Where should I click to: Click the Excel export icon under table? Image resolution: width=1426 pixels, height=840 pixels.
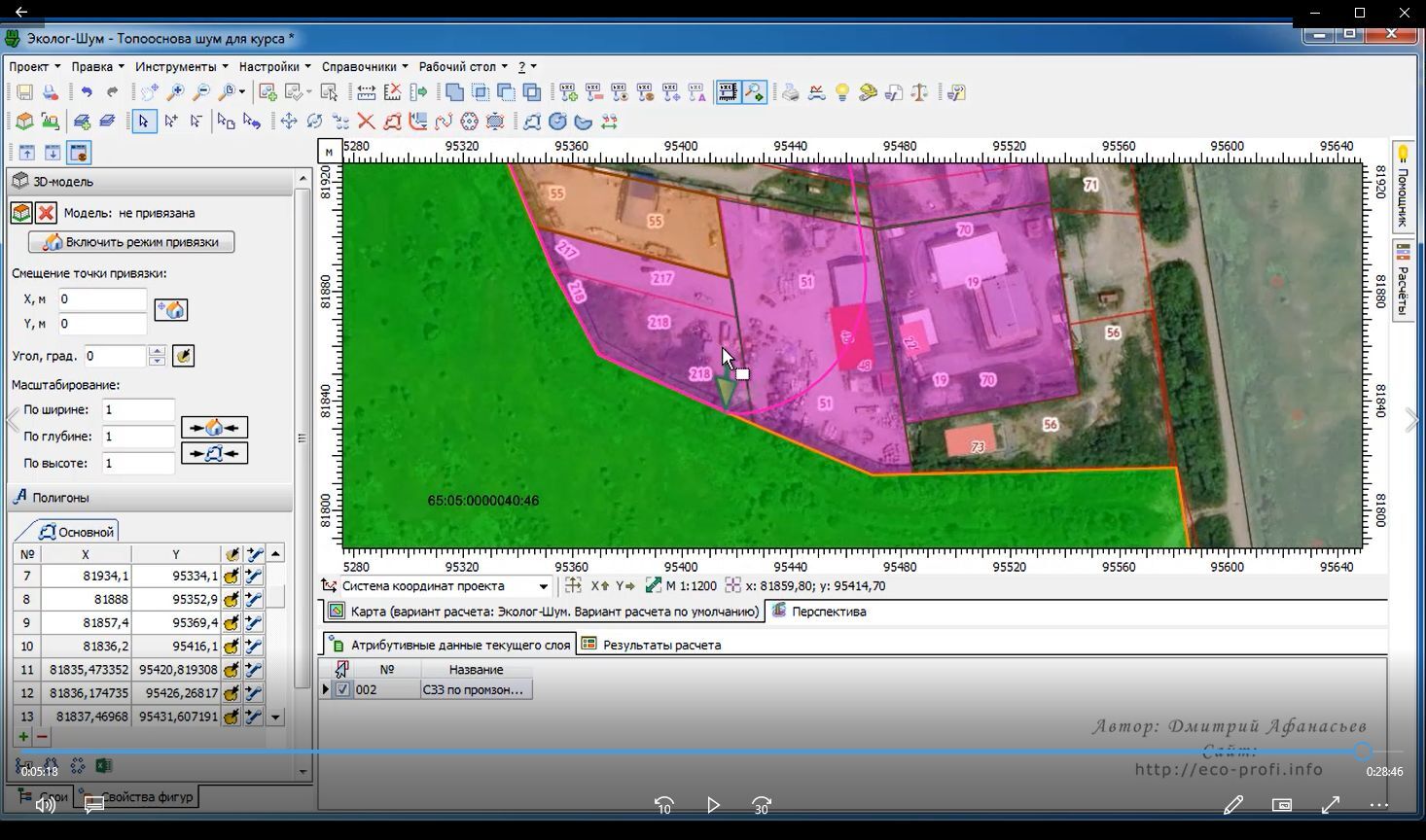103,766
